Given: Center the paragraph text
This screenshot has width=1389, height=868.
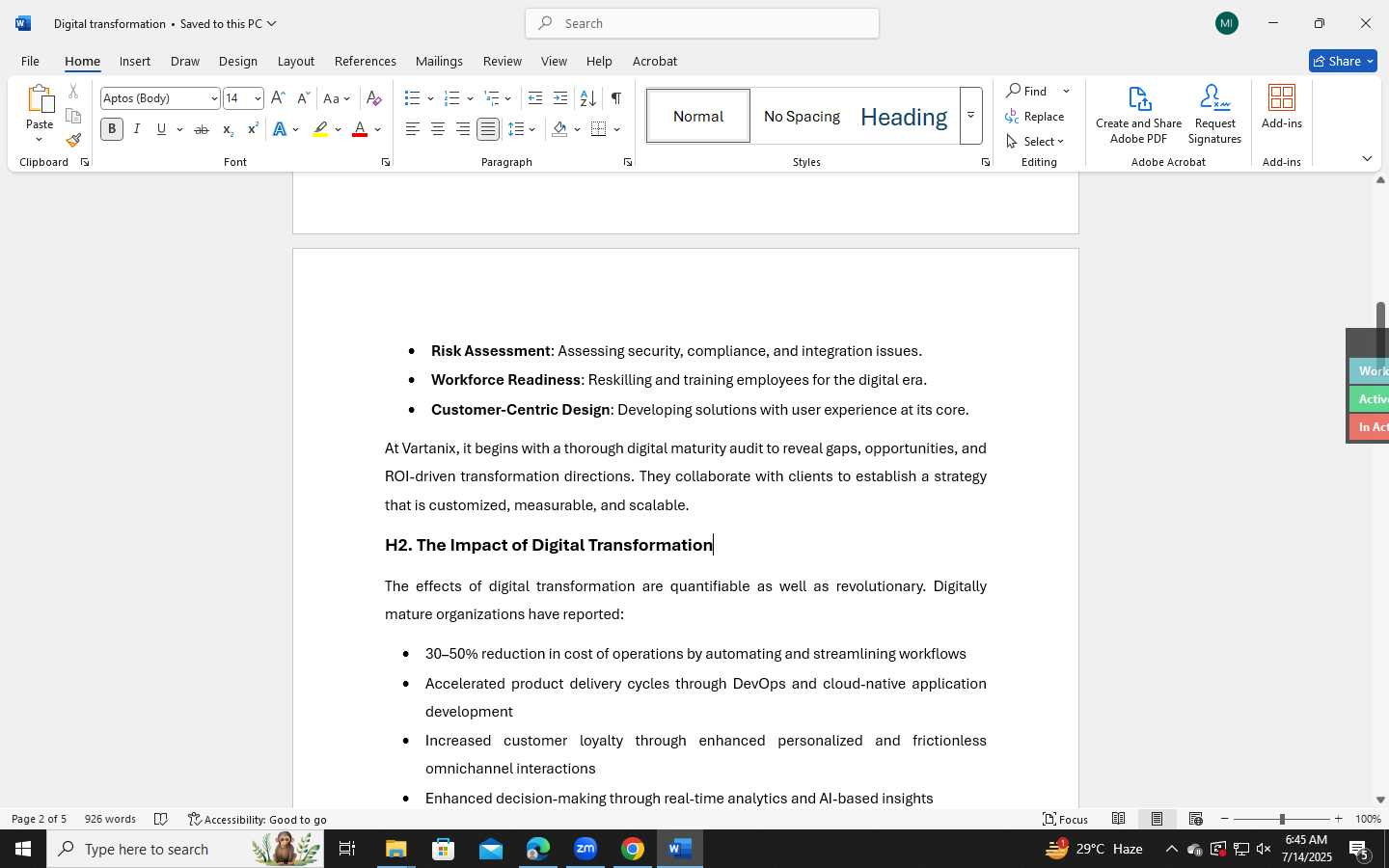Looking at the screenshot, I should coord(438,129).
